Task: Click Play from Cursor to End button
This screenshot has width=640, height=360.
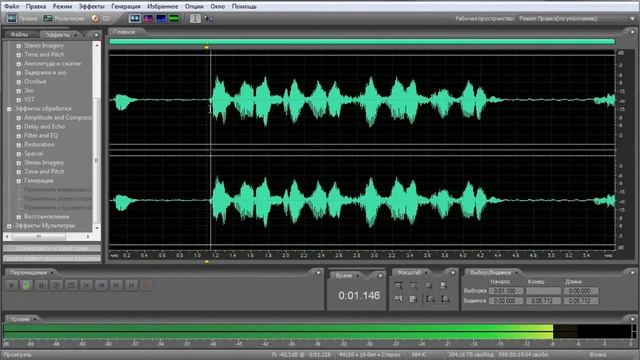Action: tap(56, 285)
